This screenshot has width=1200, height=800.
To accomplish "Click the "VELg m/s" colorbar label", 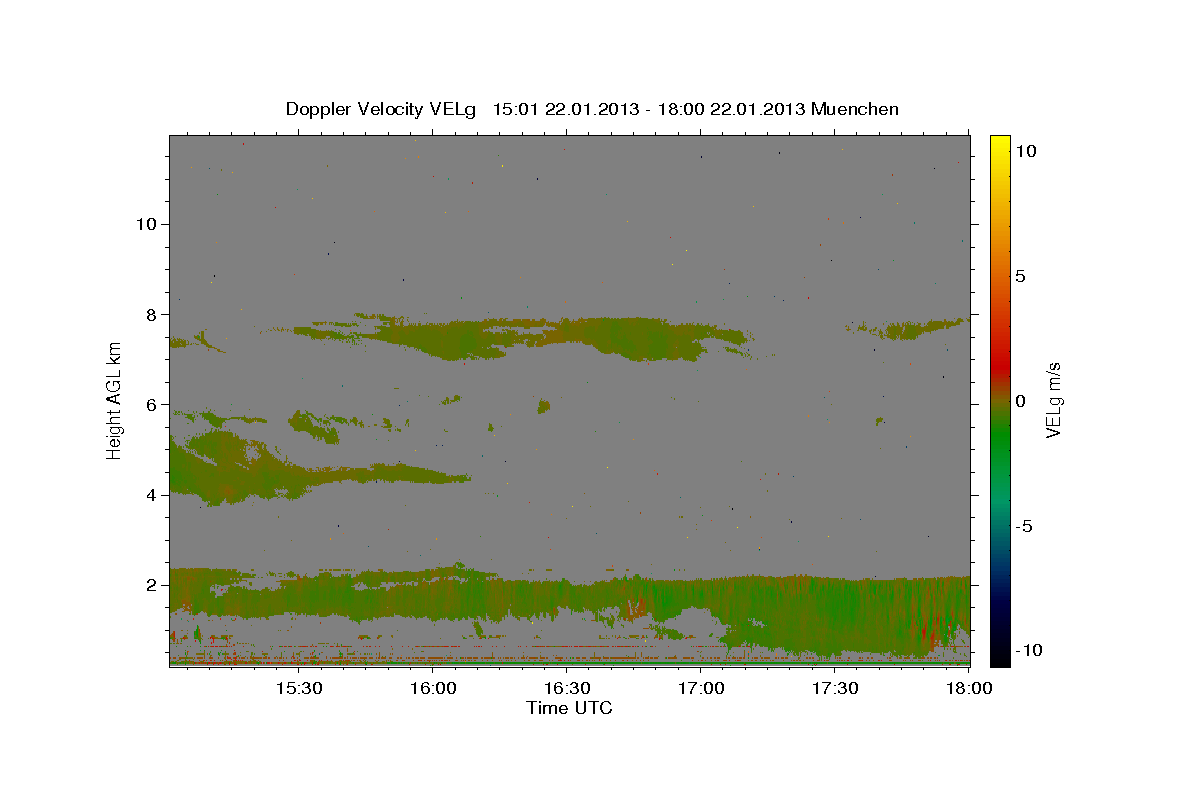I will 1053,400.
